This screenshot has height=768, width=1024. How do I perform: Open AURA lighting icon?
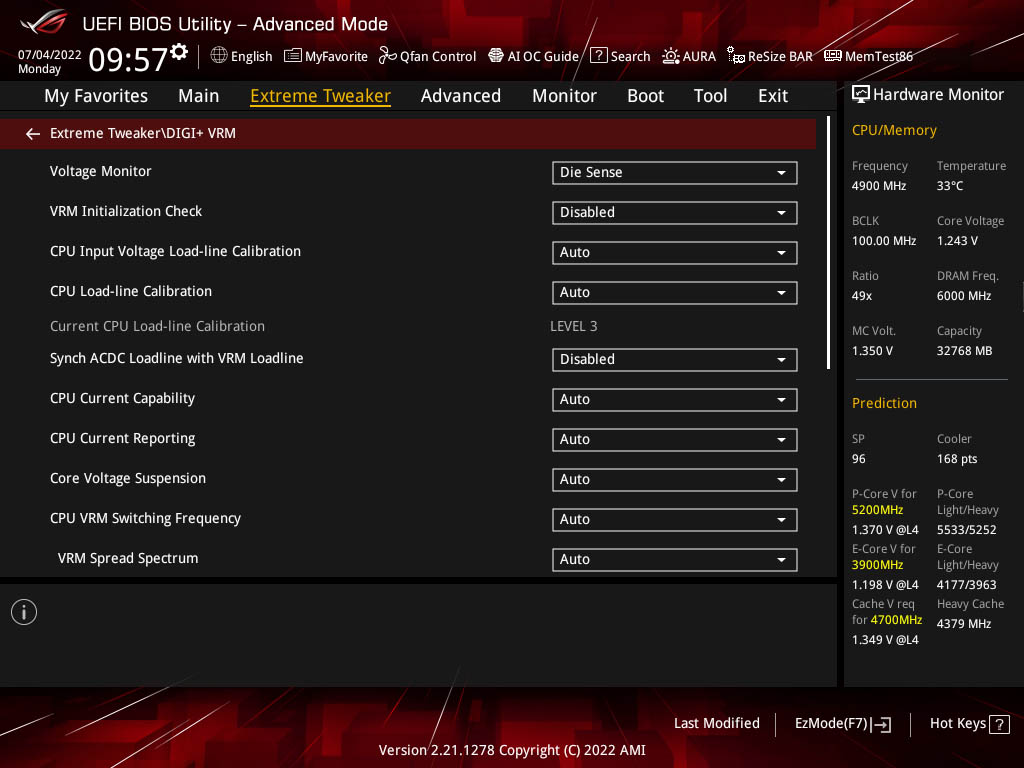671,56
